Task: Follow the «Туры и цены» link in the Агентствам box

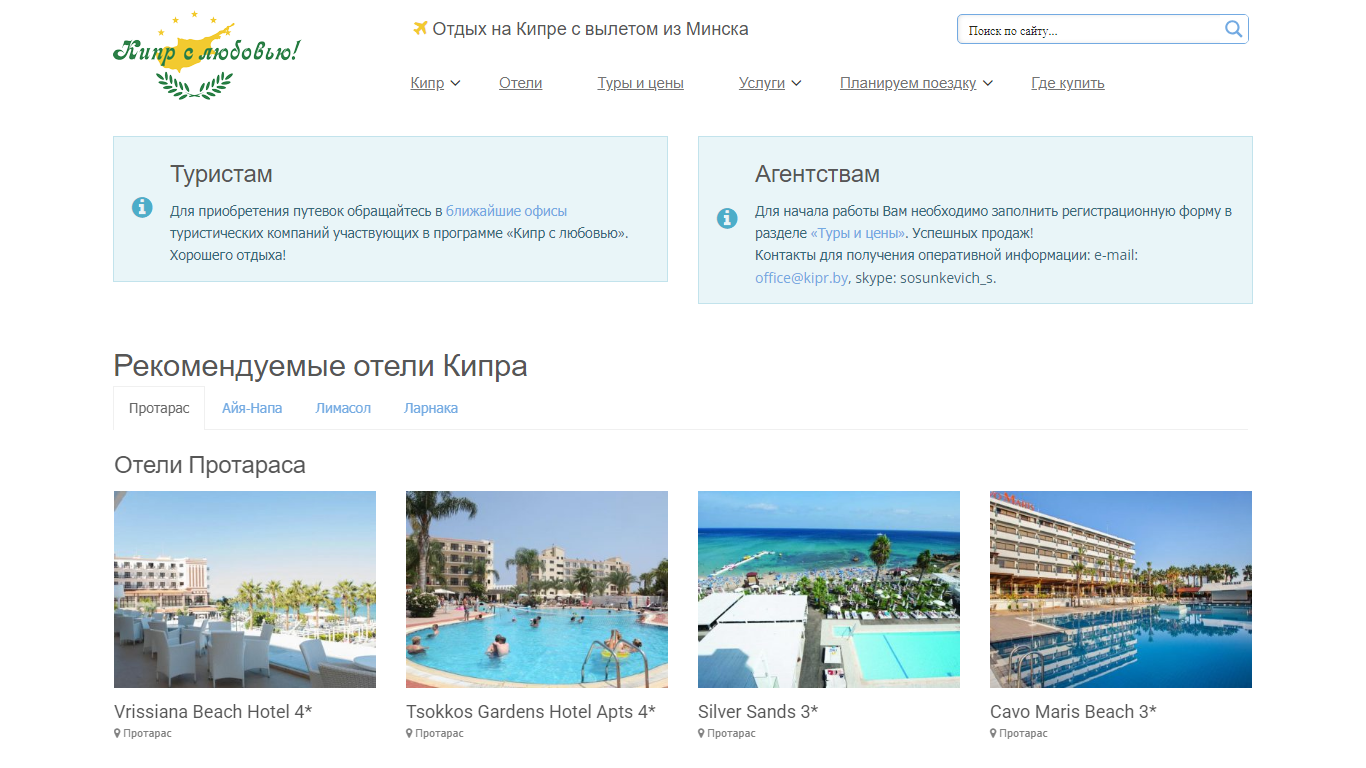Action: pyautogui.click(x=858, y=233)
